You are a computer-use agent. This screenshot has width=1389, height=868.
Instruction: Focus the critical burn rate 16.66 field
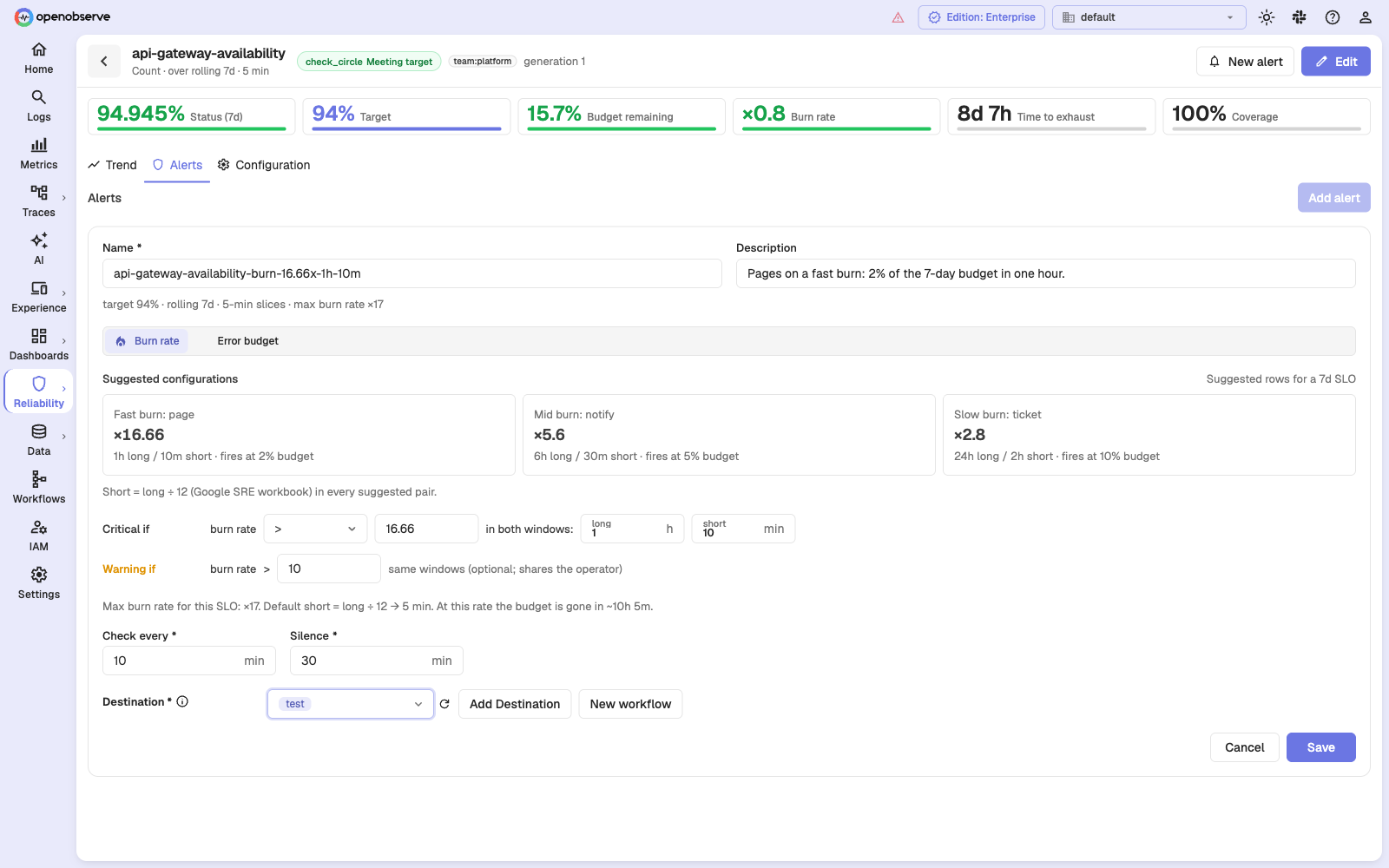point(426,529)
